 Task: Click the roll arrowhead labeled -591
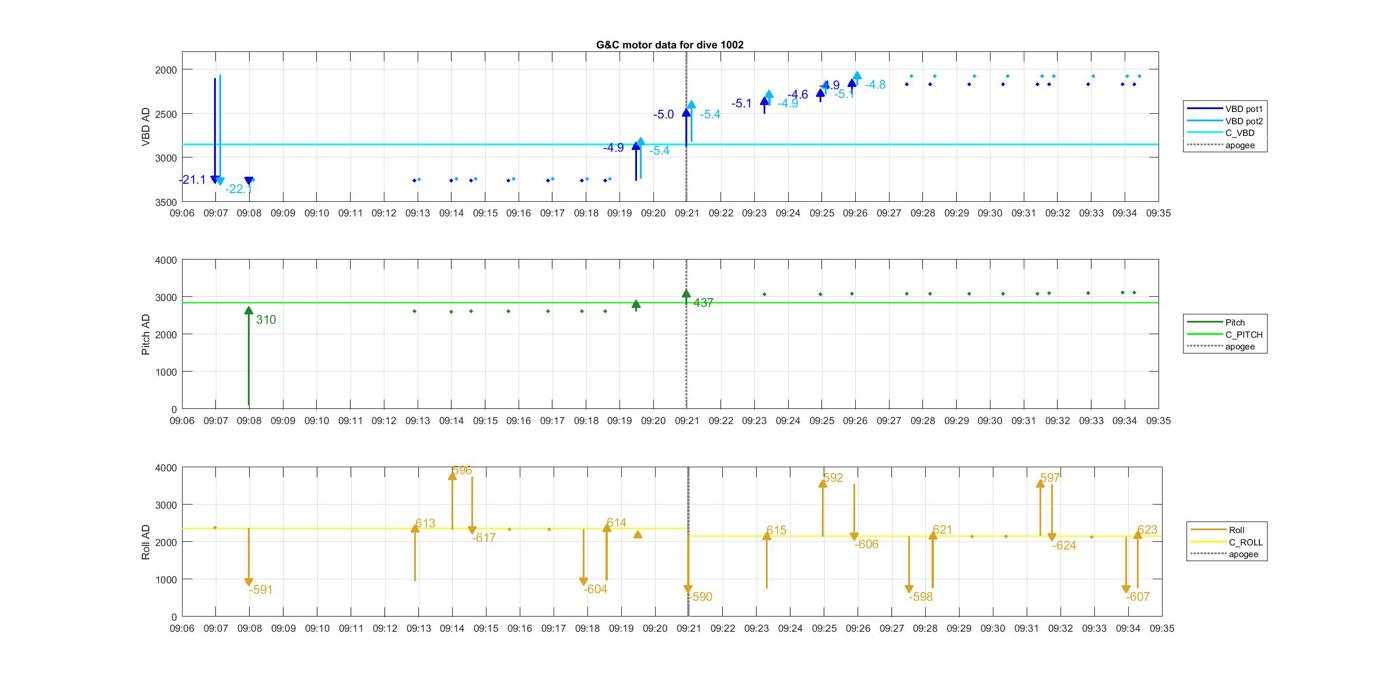point(249,582)
